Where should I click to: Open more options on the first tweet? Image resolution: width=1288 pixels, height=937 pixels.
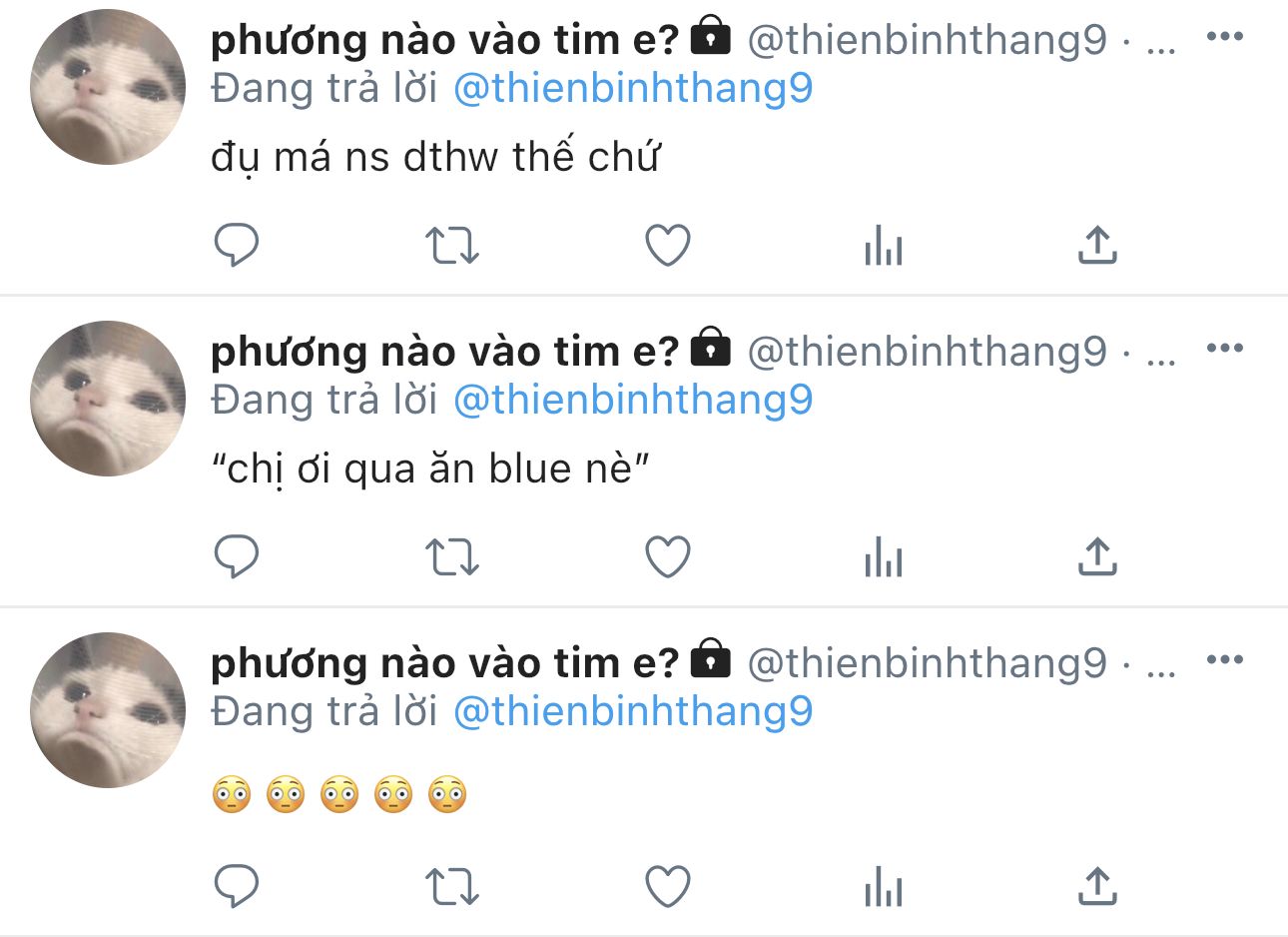point(1225,37)
